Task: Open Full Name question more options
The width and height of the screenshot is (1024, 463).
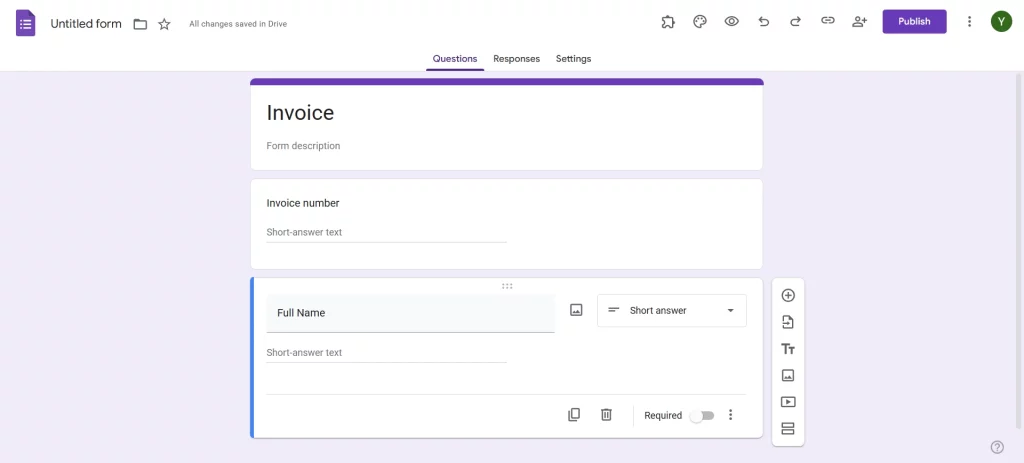Action: point(731,415)
